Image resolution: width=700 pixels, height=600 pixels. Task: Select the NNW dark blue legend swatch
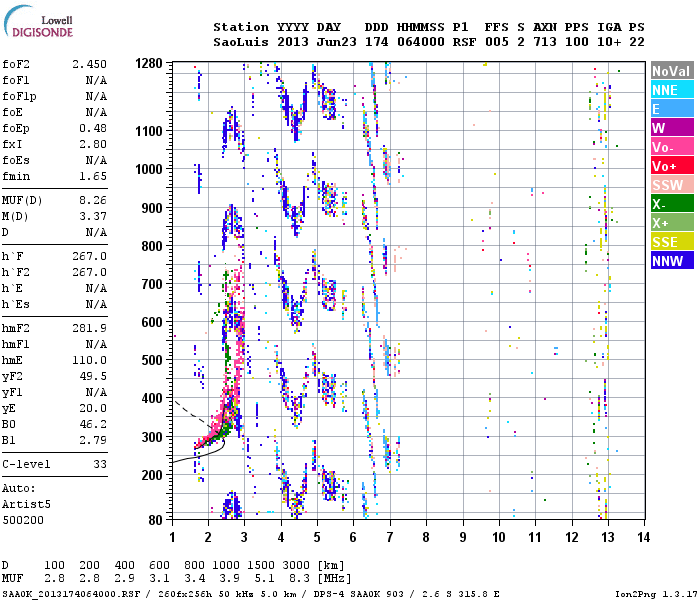[672, 261]
